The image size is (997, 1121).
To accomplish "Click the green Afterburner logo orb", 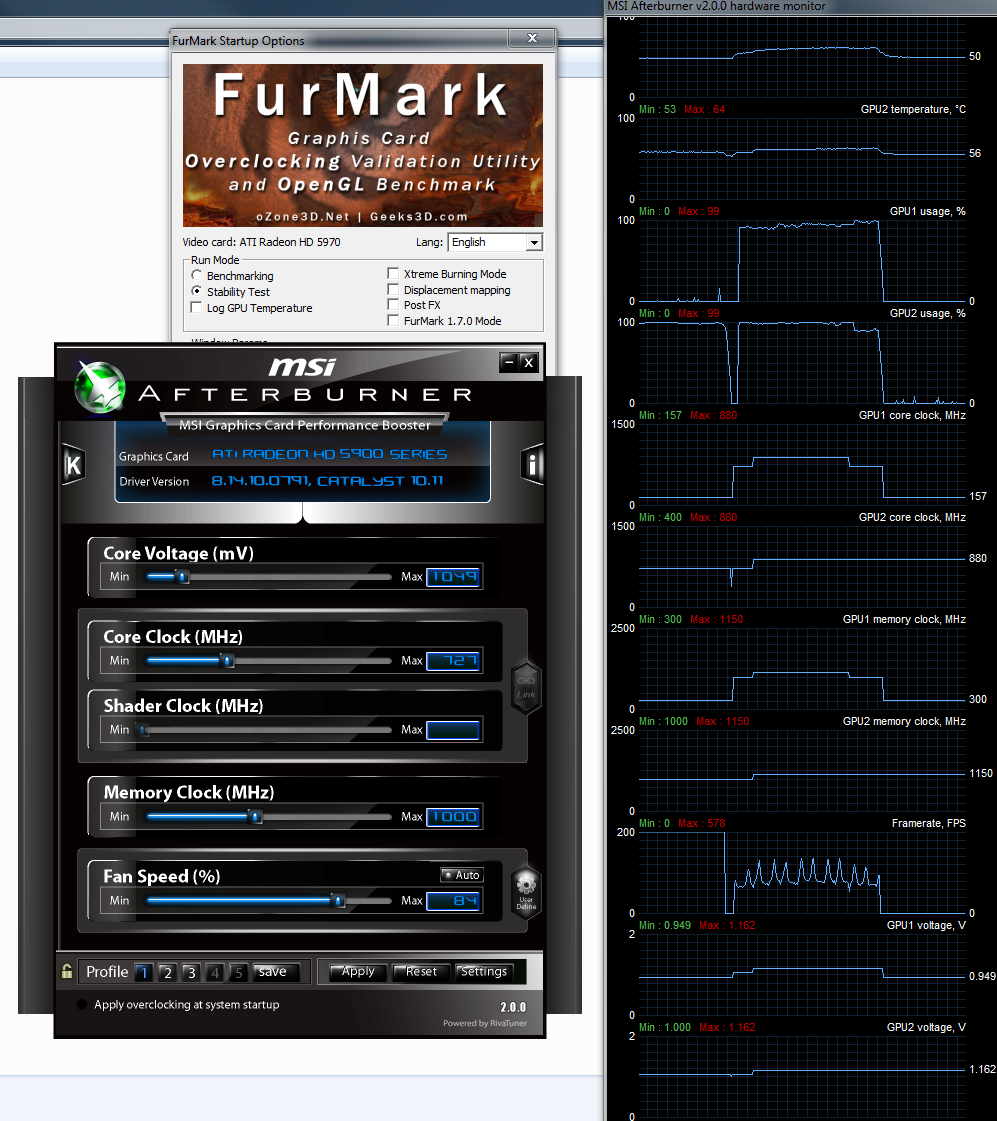I will pos(101,387).
